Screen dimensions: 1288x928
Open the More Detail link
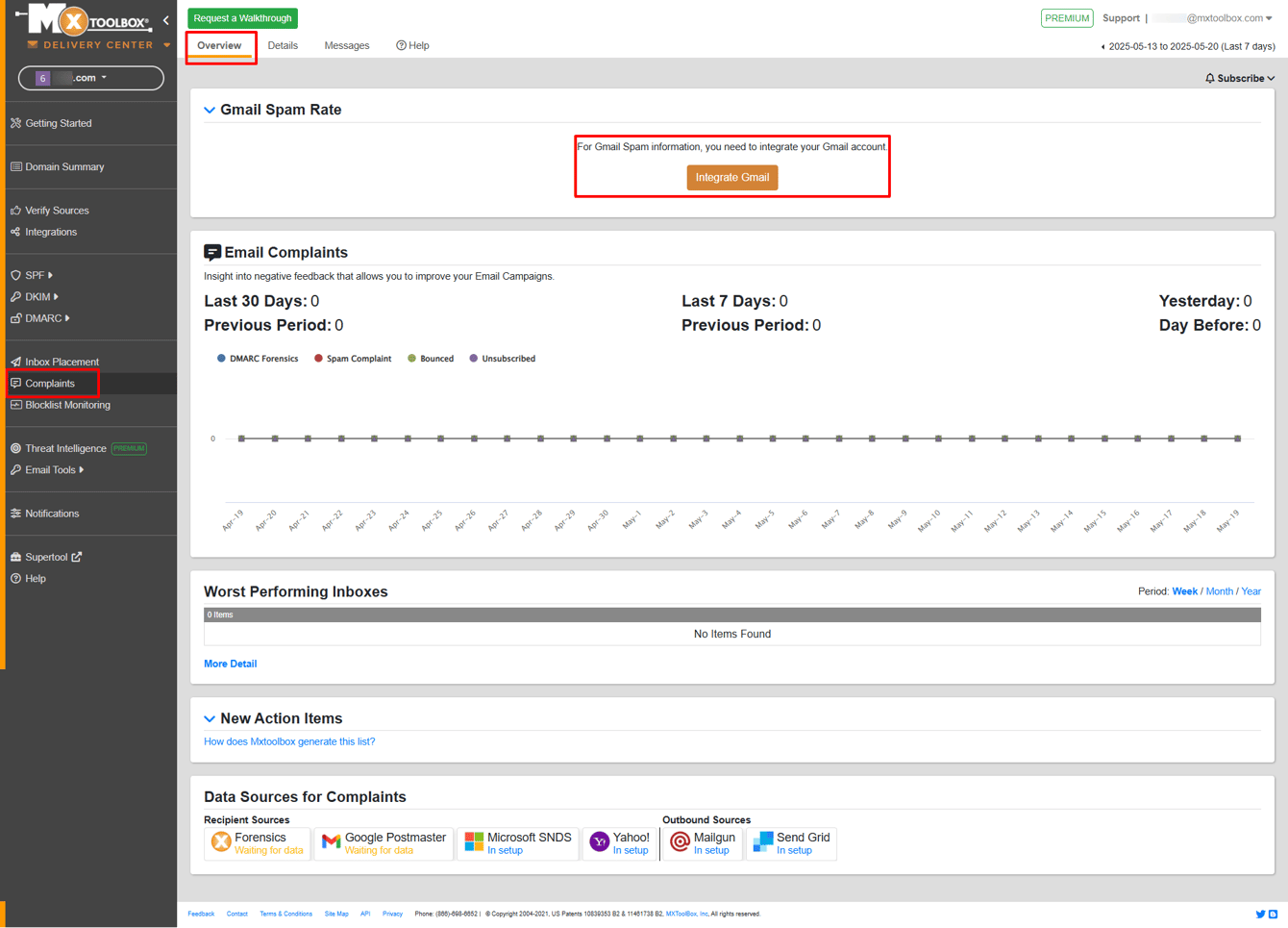click(x=230, y=664)
